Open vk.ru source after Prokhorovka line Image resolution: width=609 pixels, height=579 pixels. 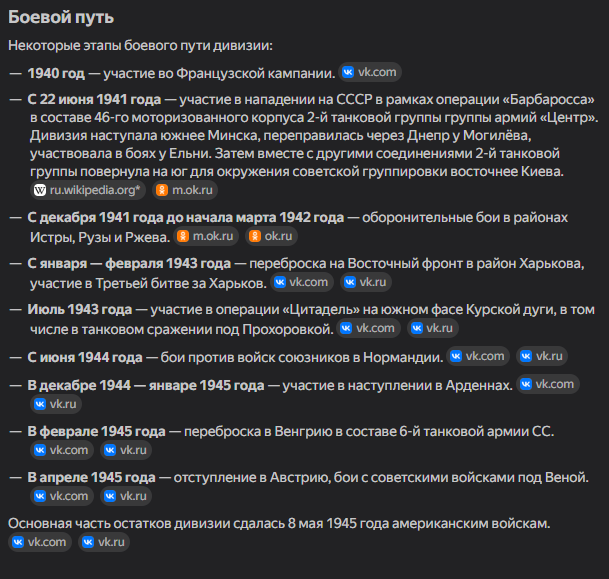[x=433, y=328]
